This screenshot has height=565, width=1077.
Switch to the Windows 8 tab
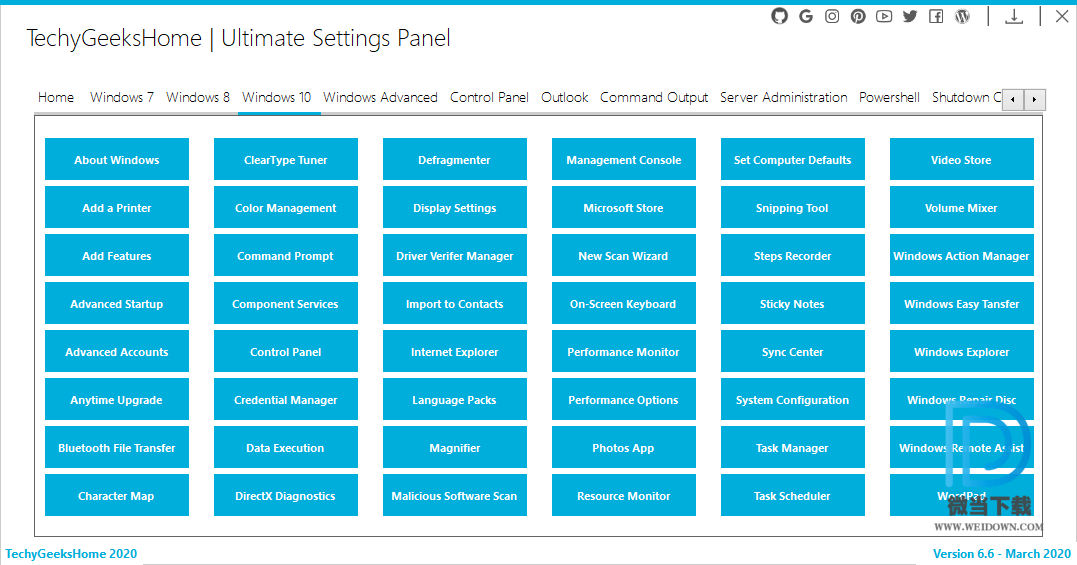(198, 97)
